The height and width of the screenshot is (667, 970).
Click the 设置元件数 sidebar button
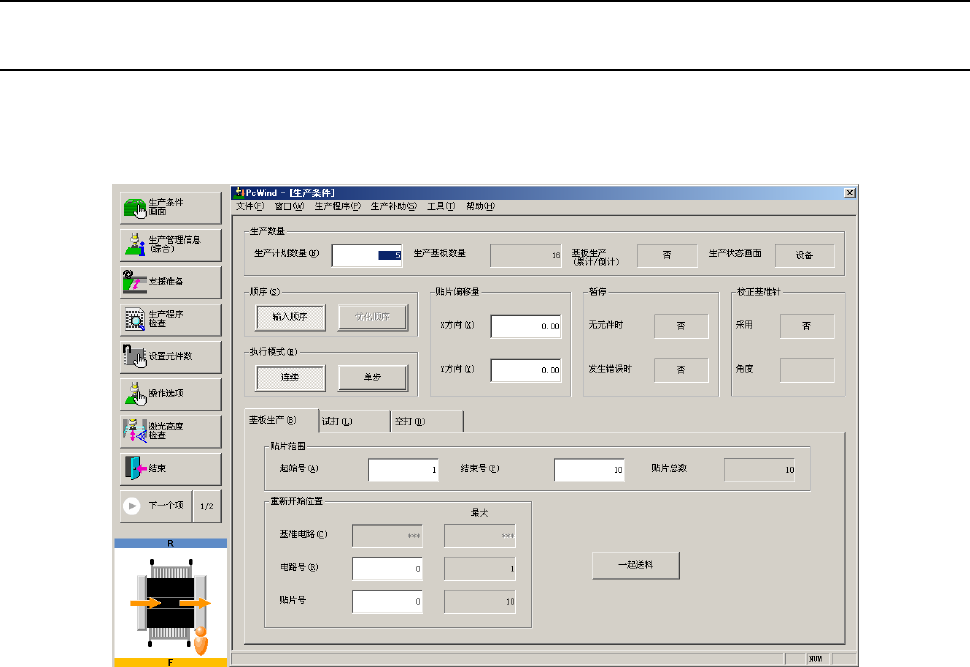(x=170, y=356)
